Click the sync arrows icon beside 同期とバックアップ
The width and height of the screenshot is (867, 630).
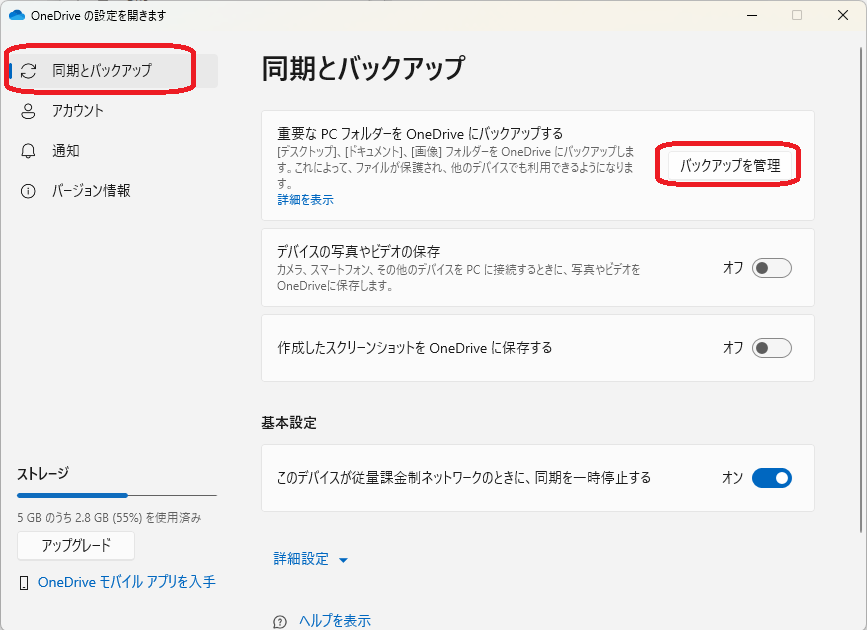28,71
